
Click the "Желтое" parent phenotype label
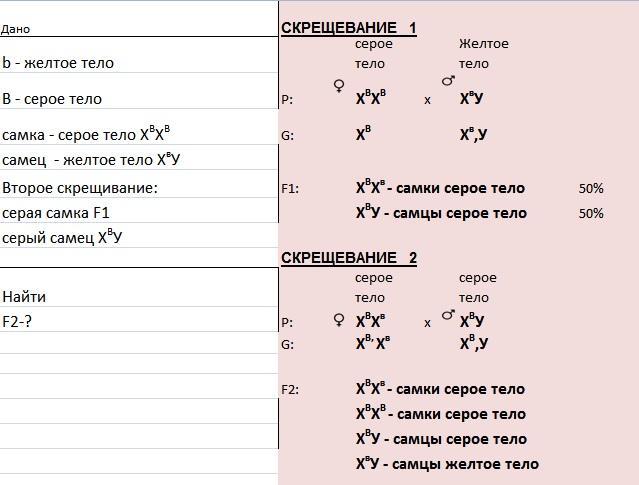click(x=484, y=44)
